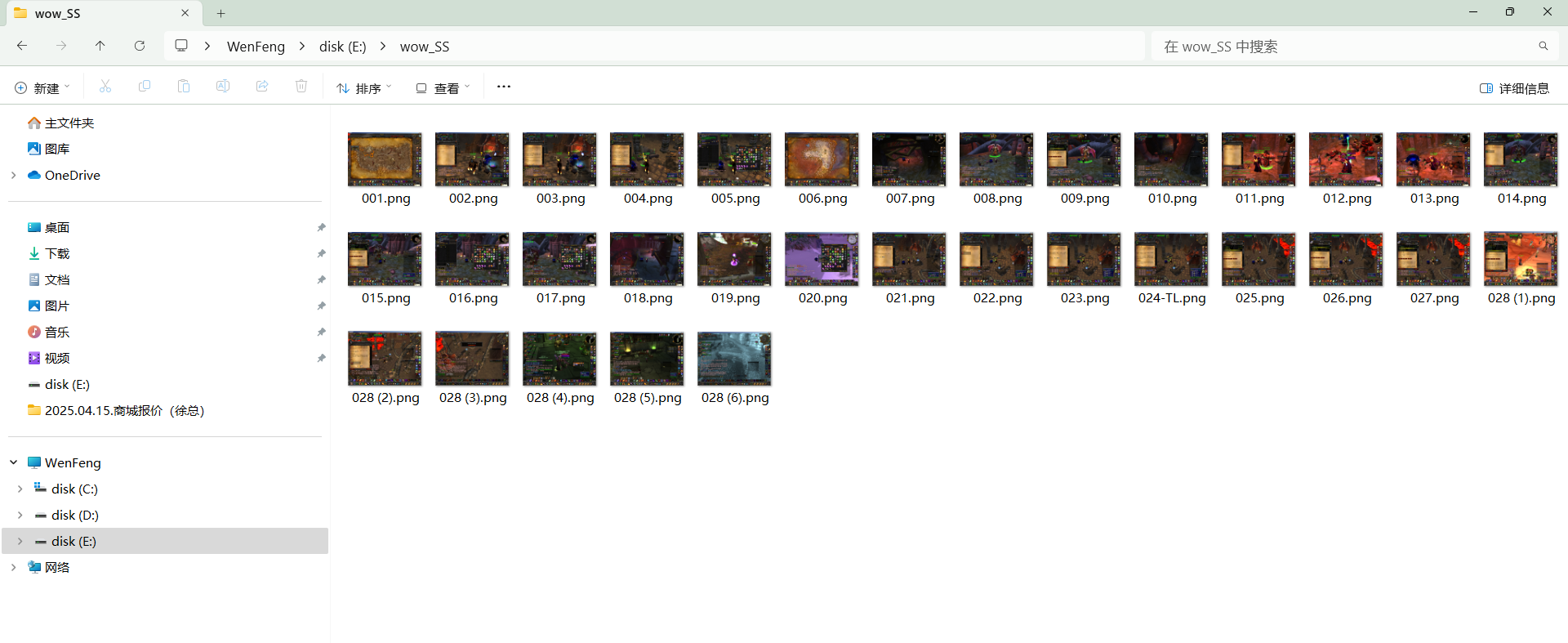Click the Rename icon in toolbar
Viewport: 1568px width, 643px height.
pyautogui.click(x=223, y=87)
